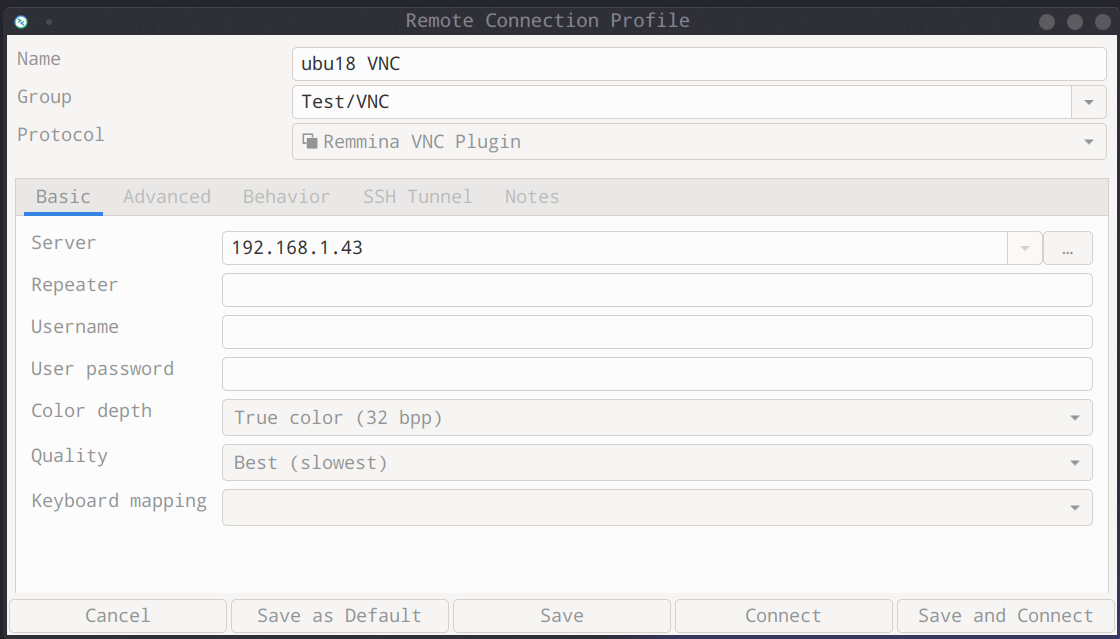Open the SSH Tunnel tab

click(x=417, y=197)
